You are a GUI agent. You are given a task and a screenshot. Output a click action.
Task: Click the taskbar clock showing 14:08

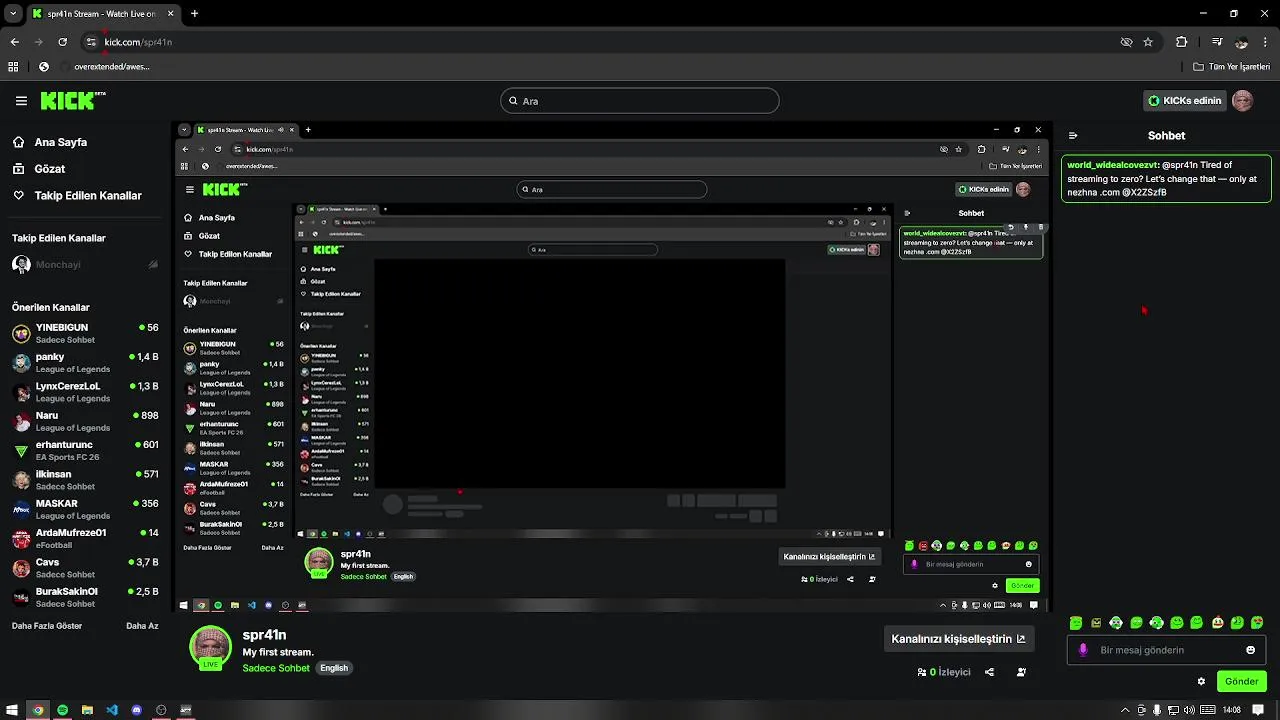[x=1231, y=710]
